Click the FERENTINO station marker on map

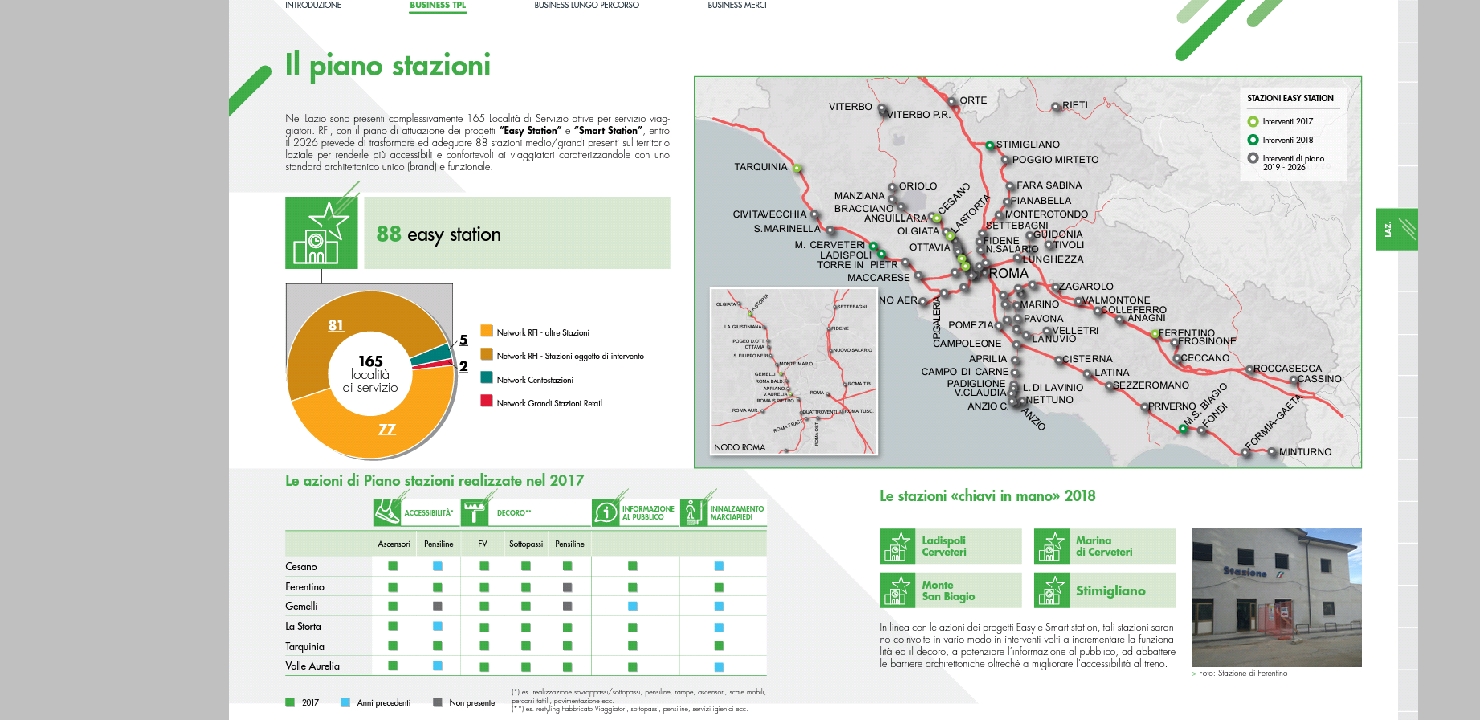click(x=1154, y=333)
